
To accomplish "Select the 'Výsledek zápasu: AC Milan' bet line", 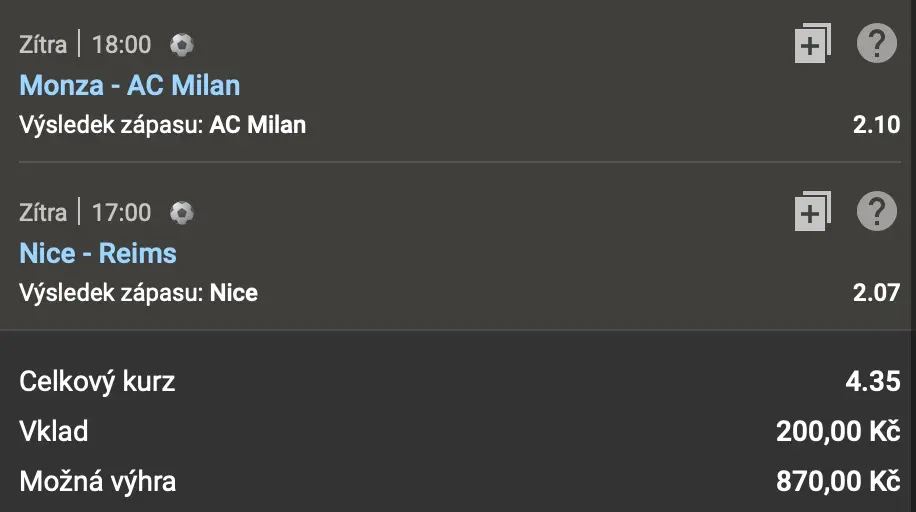I will coord(162,125).
